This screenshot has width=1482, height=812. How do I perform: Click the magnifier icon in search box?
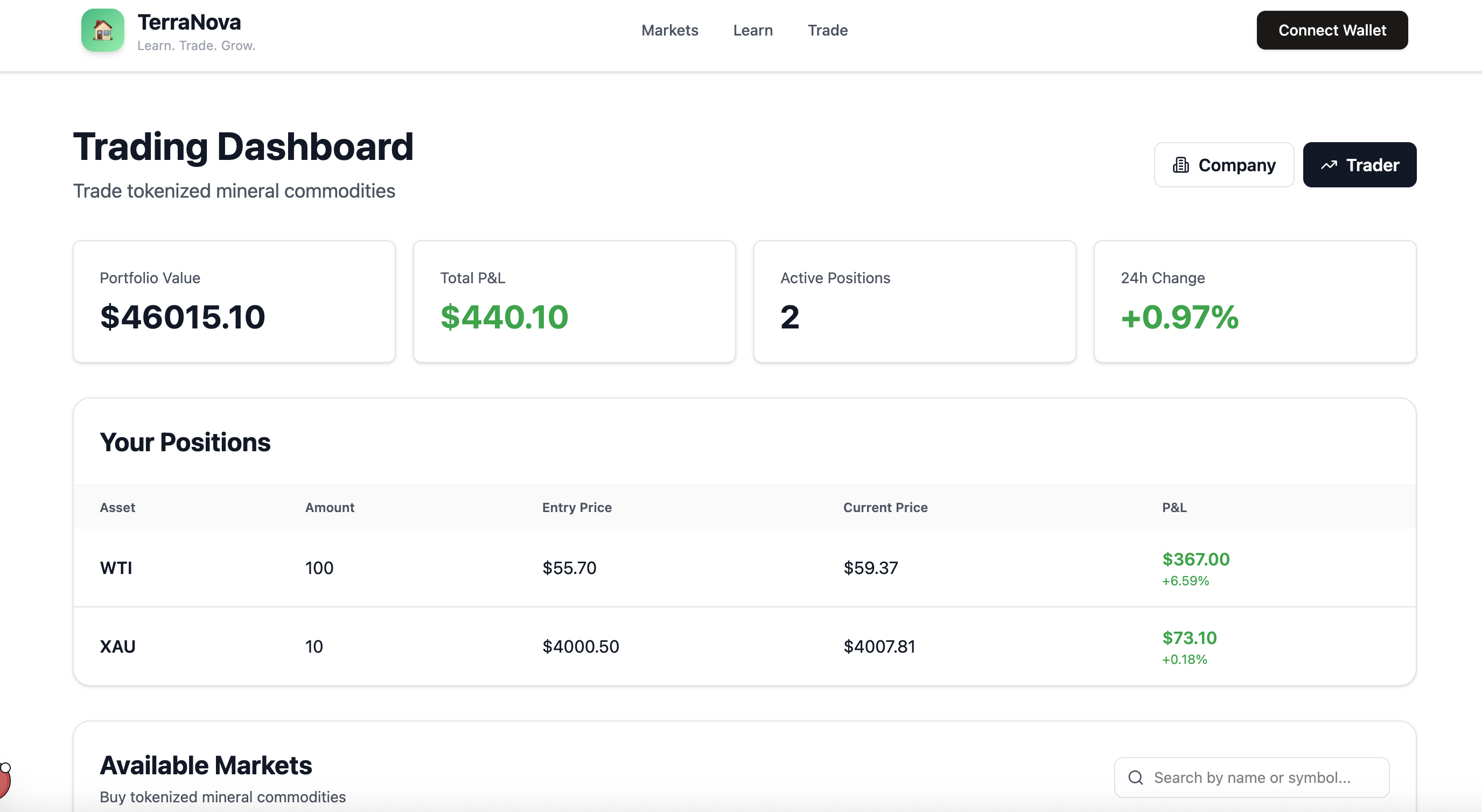[1135, 778]
